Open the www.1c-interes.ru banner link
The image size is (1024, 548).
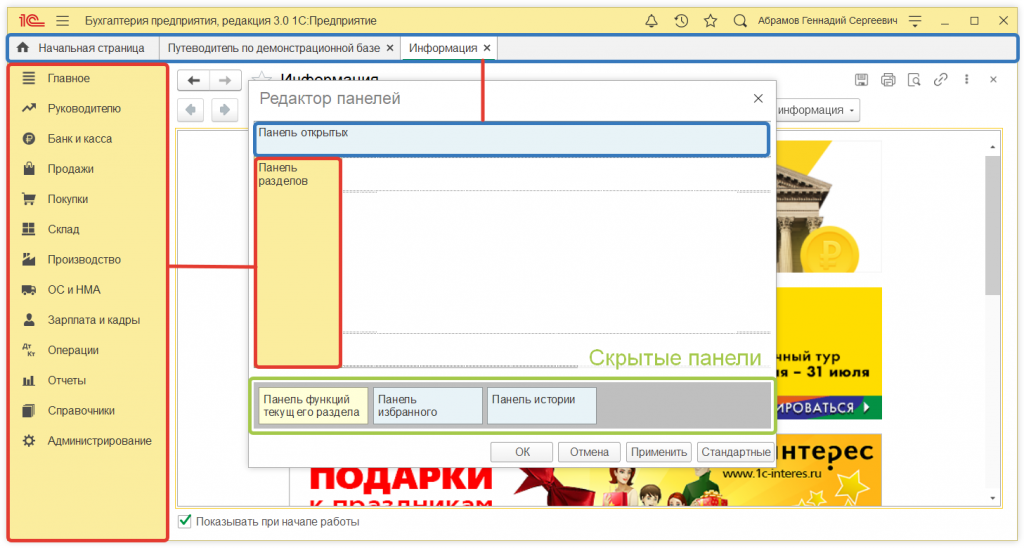pos(771,474)
